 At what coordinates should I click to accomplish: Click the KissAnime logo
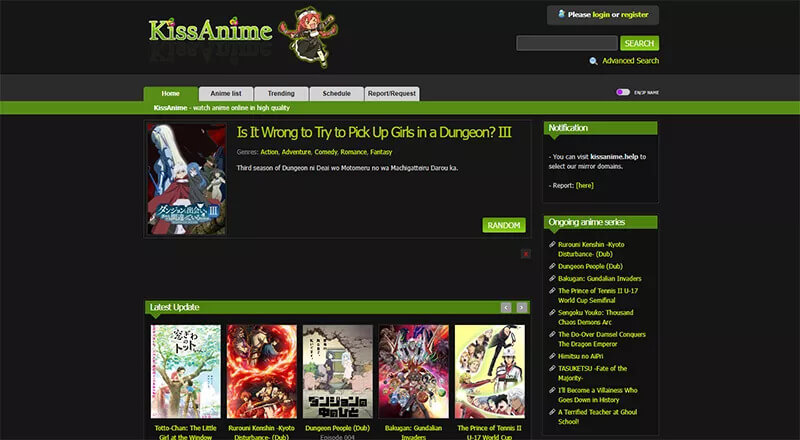click(x=211, y=30)
